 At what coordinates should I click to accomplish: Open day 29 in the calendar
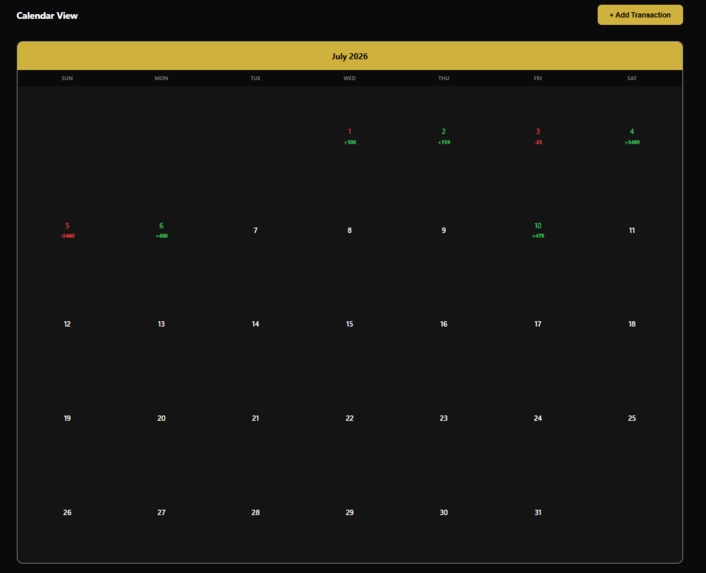(x=349, y=512)
